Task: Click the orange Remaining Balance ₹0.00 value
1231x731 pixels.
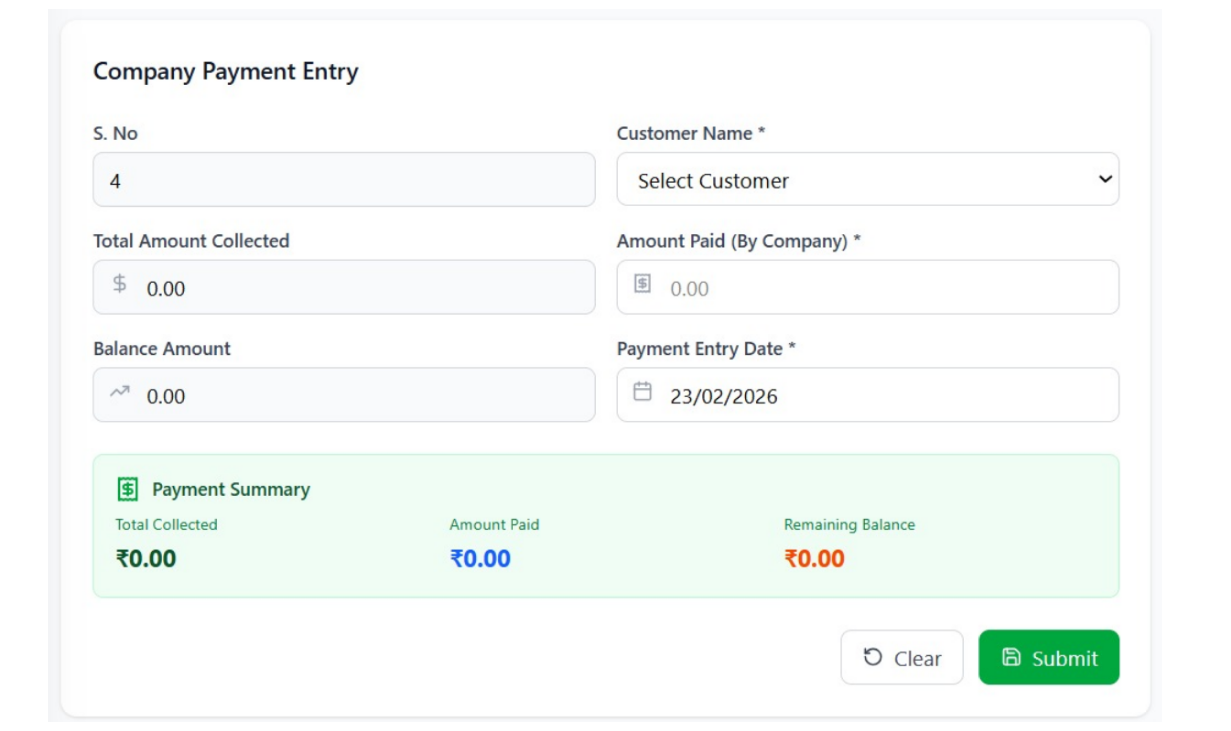Action: click(814, 558)
